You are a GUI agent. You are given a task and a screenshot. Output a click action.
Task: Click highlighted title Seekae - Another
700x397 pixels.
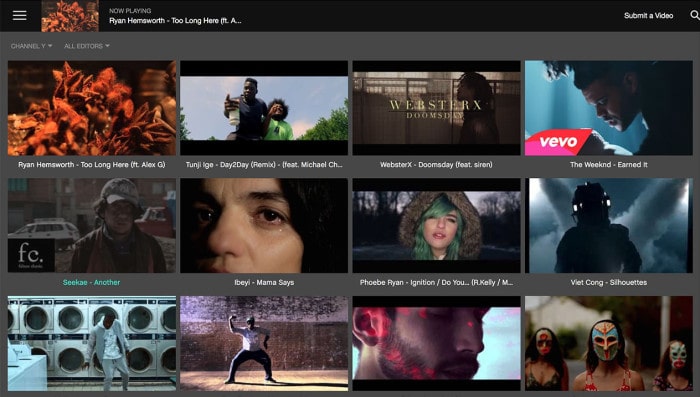92,282
